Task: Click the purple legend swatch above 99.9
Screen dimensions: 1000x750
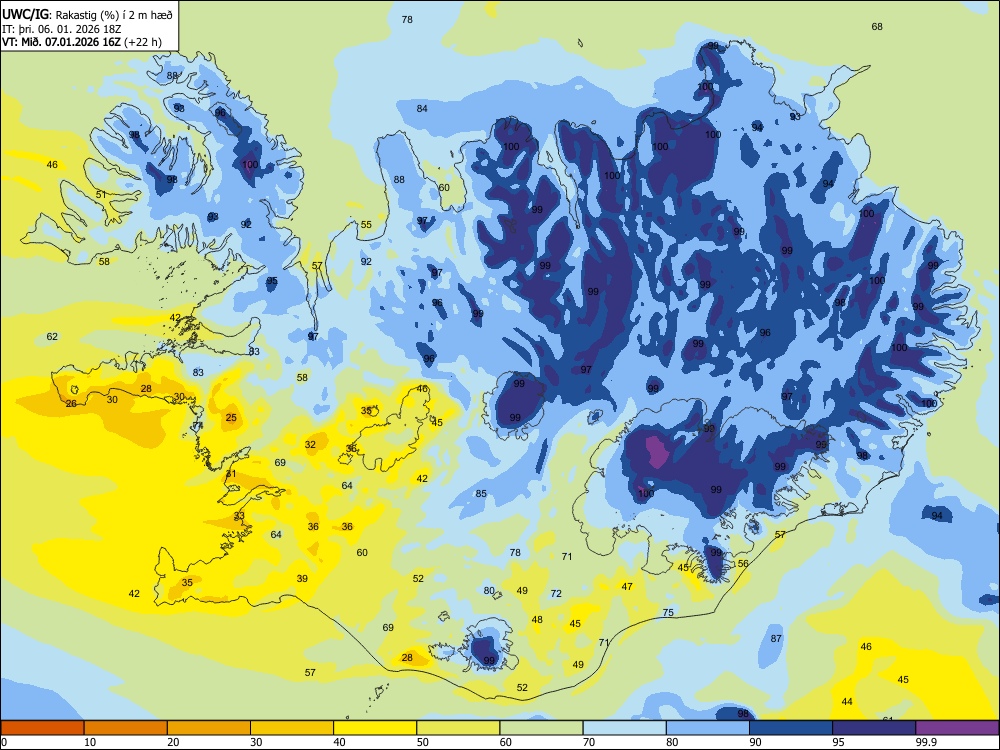Action: pyautogui.click(x=957, y=728)
